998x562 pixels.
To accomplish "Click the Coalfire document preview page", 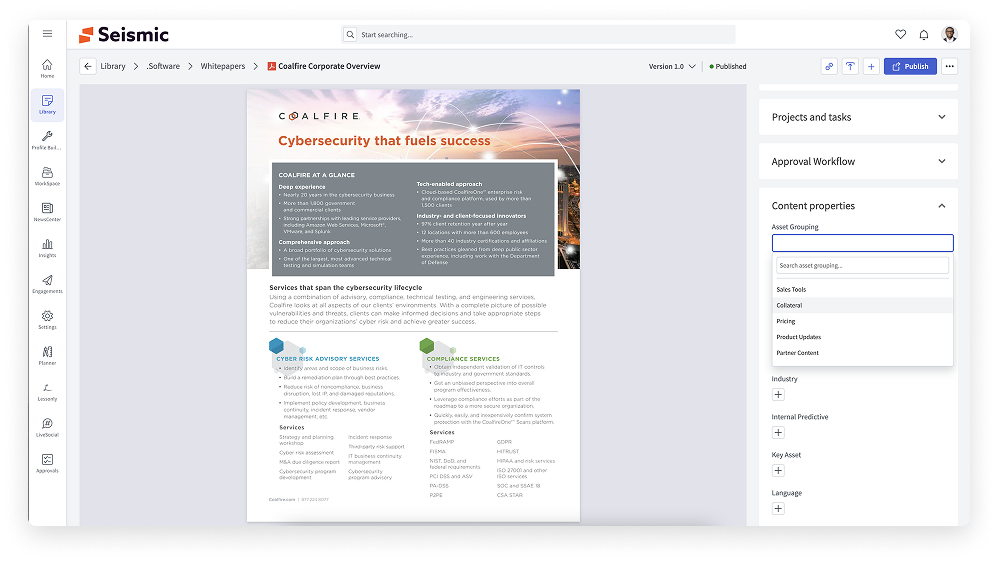I will (413, 306).
